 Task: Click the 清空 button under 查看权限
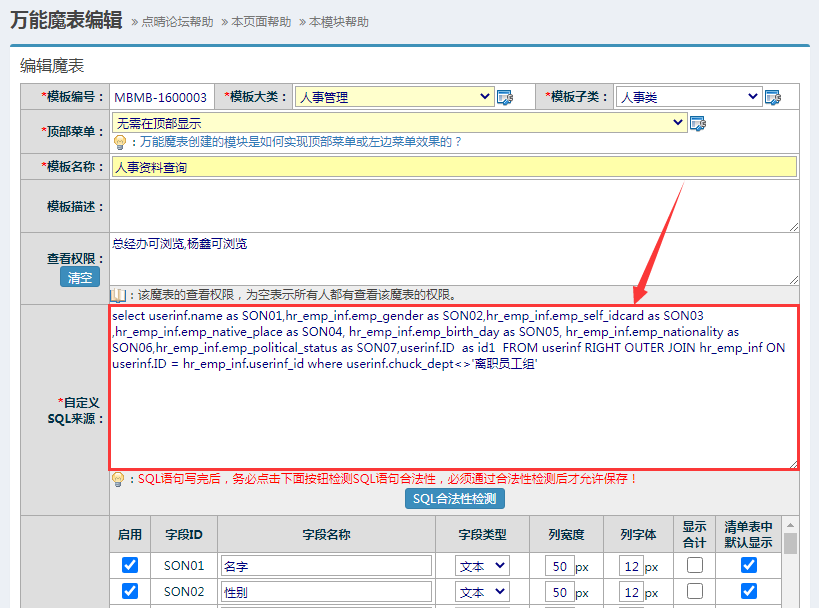point(80,278)
